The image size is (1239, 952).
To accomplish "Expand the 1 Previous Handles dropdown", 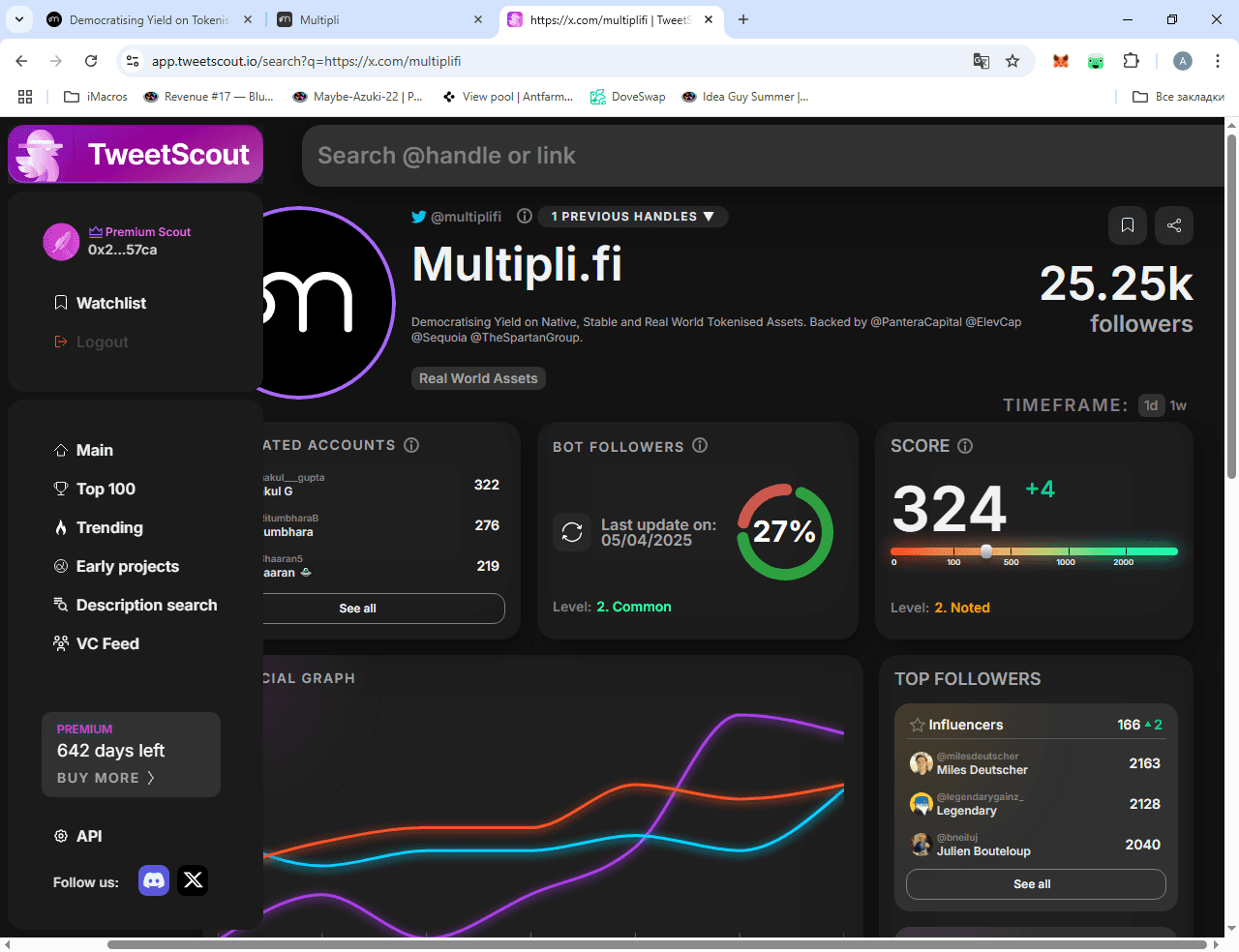I will click(x=633, y=217).
